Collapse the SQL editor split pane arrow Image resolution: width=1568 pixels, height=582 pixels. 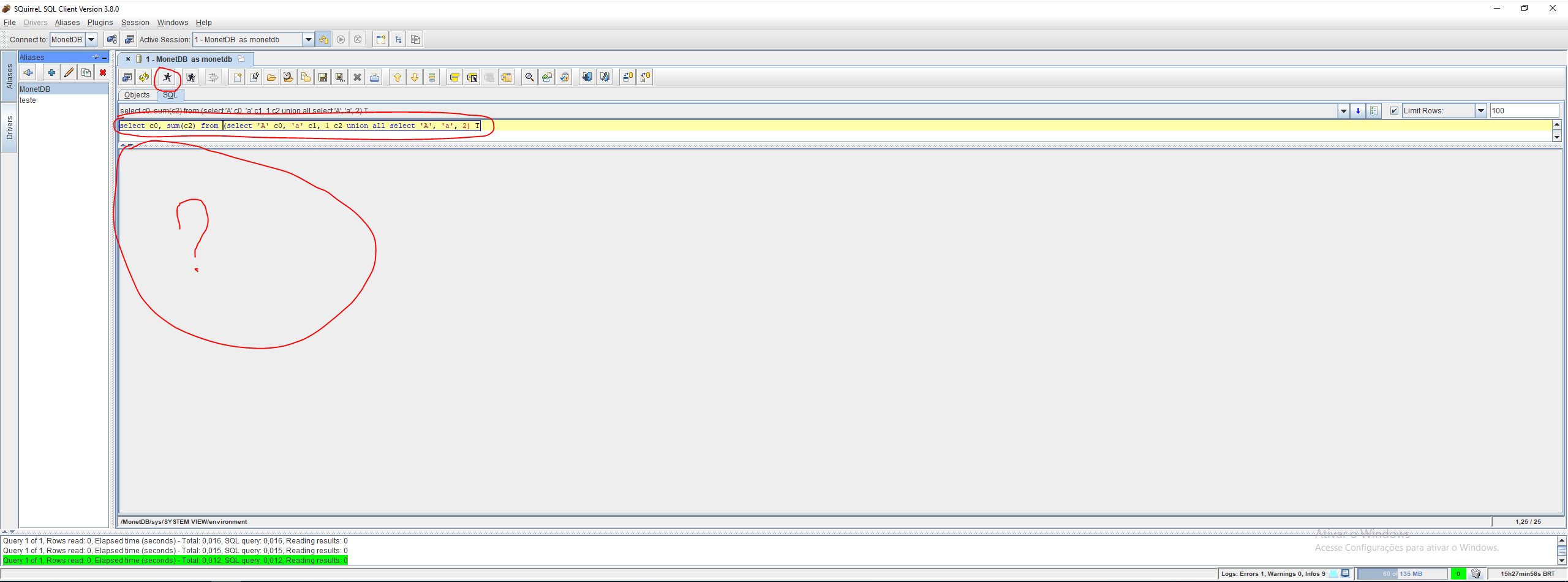pos(123,146)
